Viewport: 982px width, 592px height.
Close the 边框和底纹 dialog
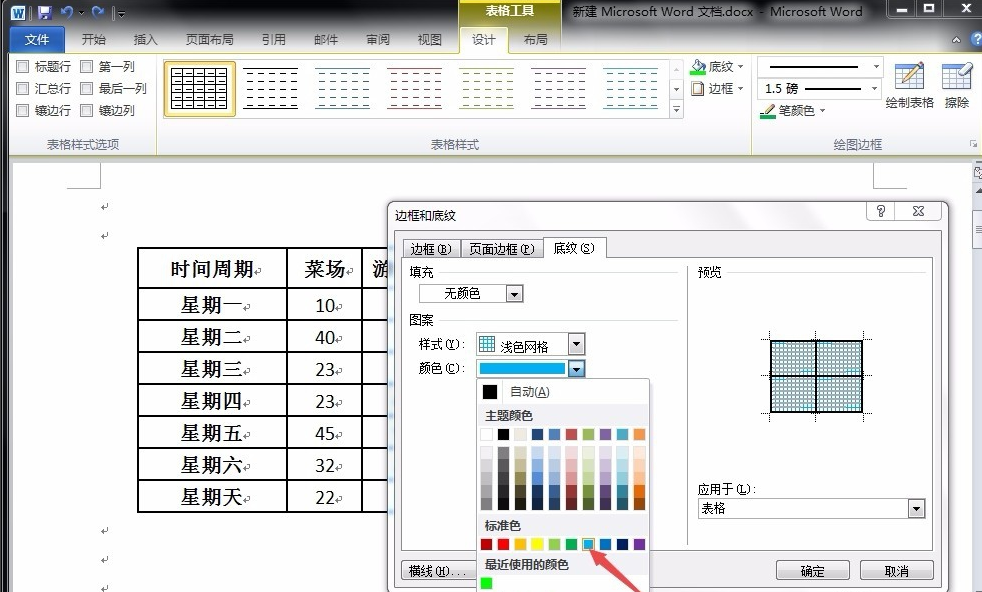coord(918,211)
